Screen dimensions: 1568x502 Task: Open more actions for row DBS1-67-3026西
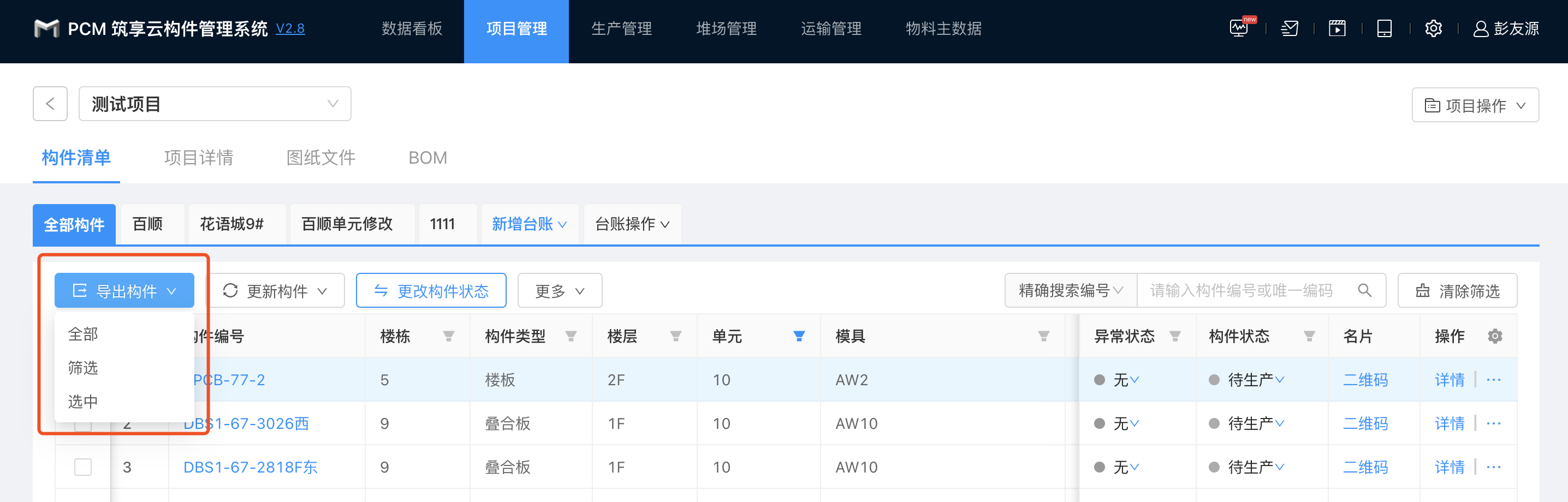pos(1494,423)
